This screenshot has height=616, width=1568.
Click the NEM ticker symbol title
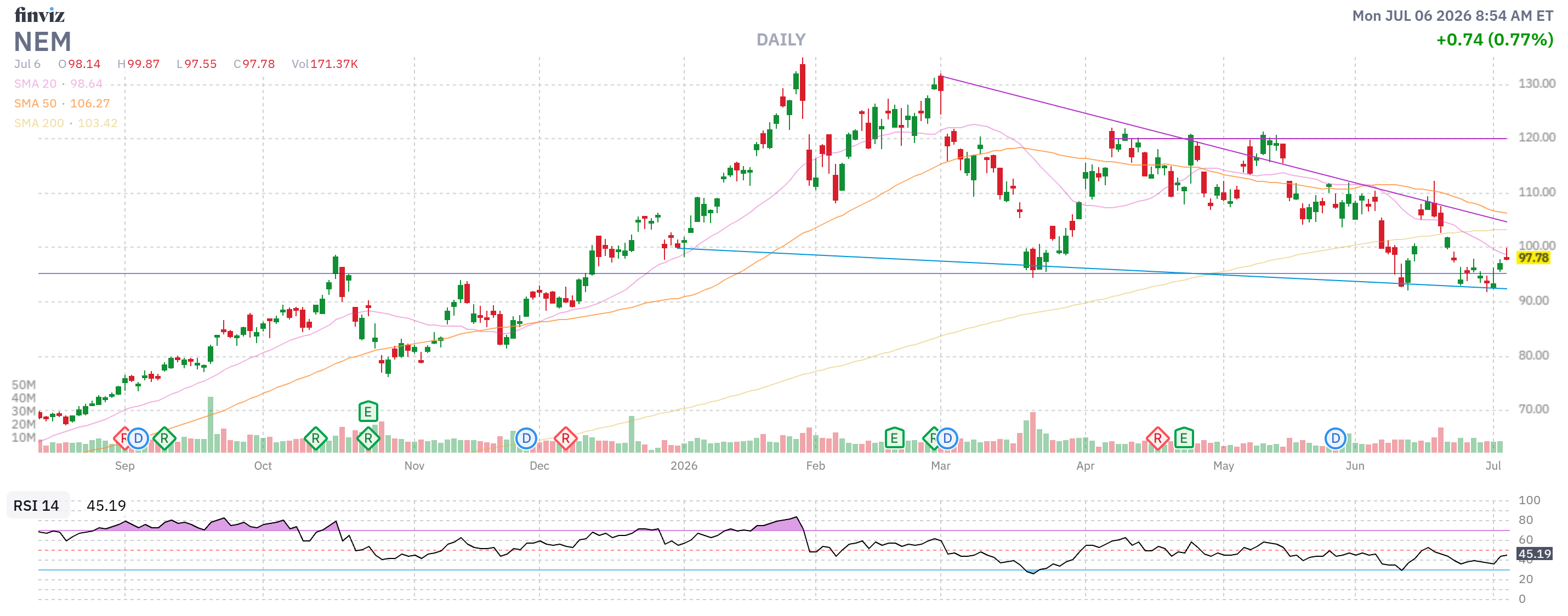(x=43, y=42)
